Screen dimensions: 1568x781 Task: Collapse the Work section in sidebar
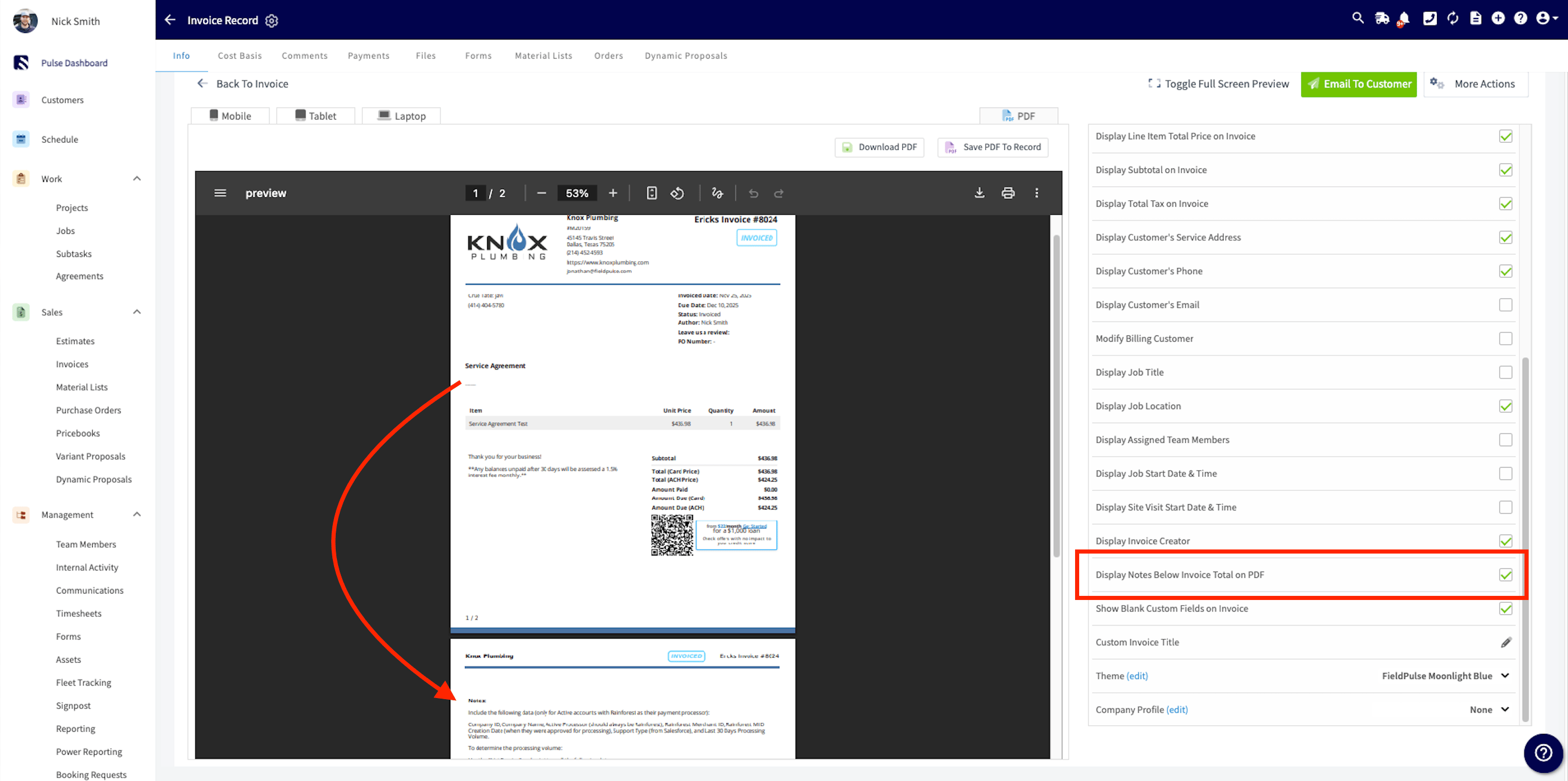137,179
